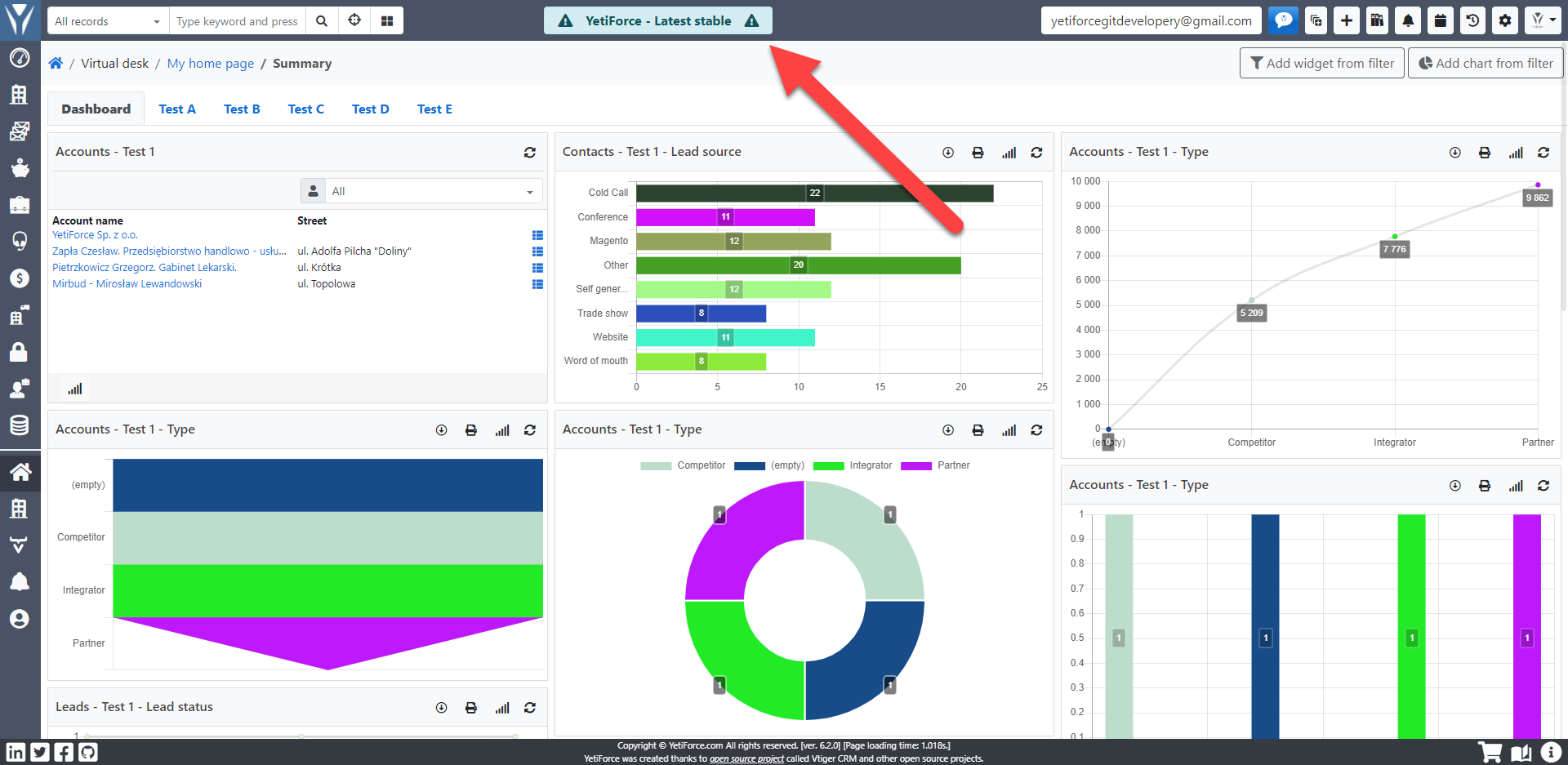Refresh the Accounts line chart widget
Image resolution: width=1568 pixels, height=765 pixels.
tap(1543, 153)
